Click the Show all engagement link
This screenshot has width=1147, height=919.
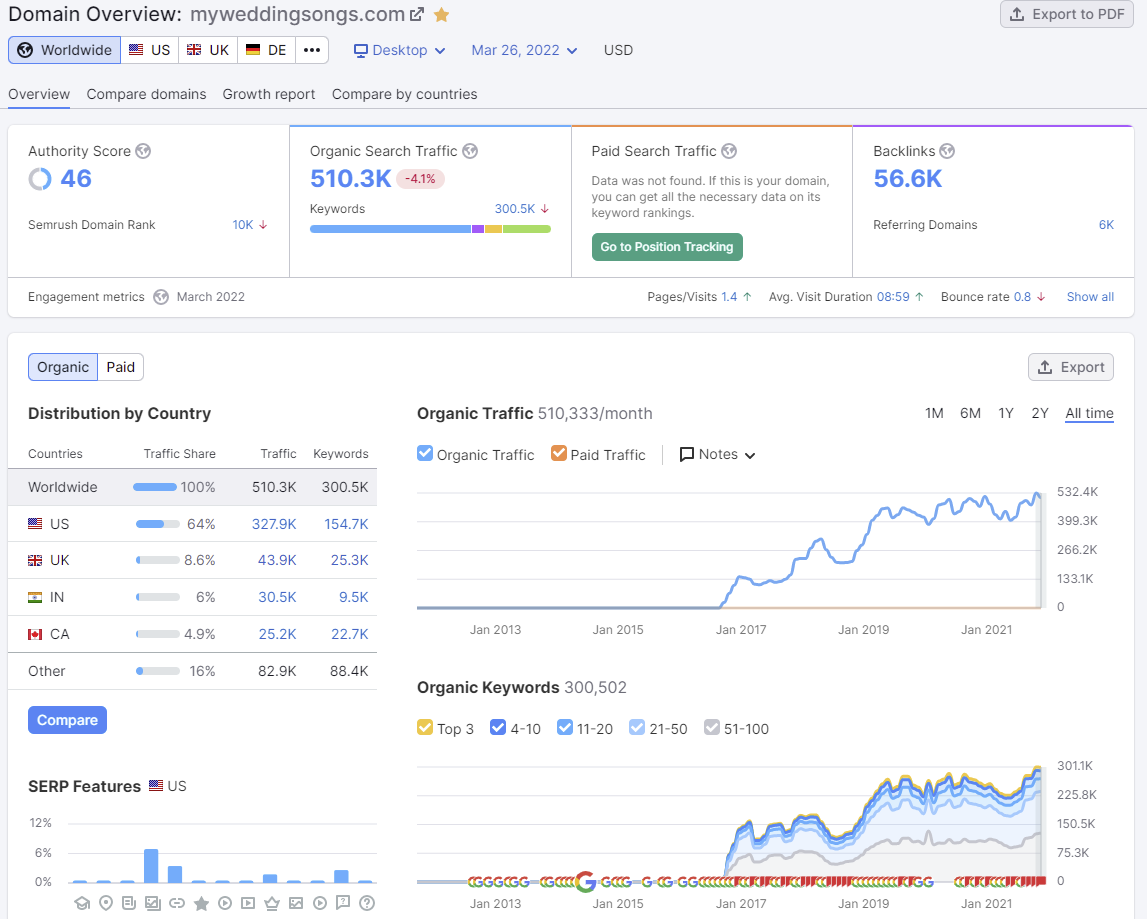(x=1090, y=297)
